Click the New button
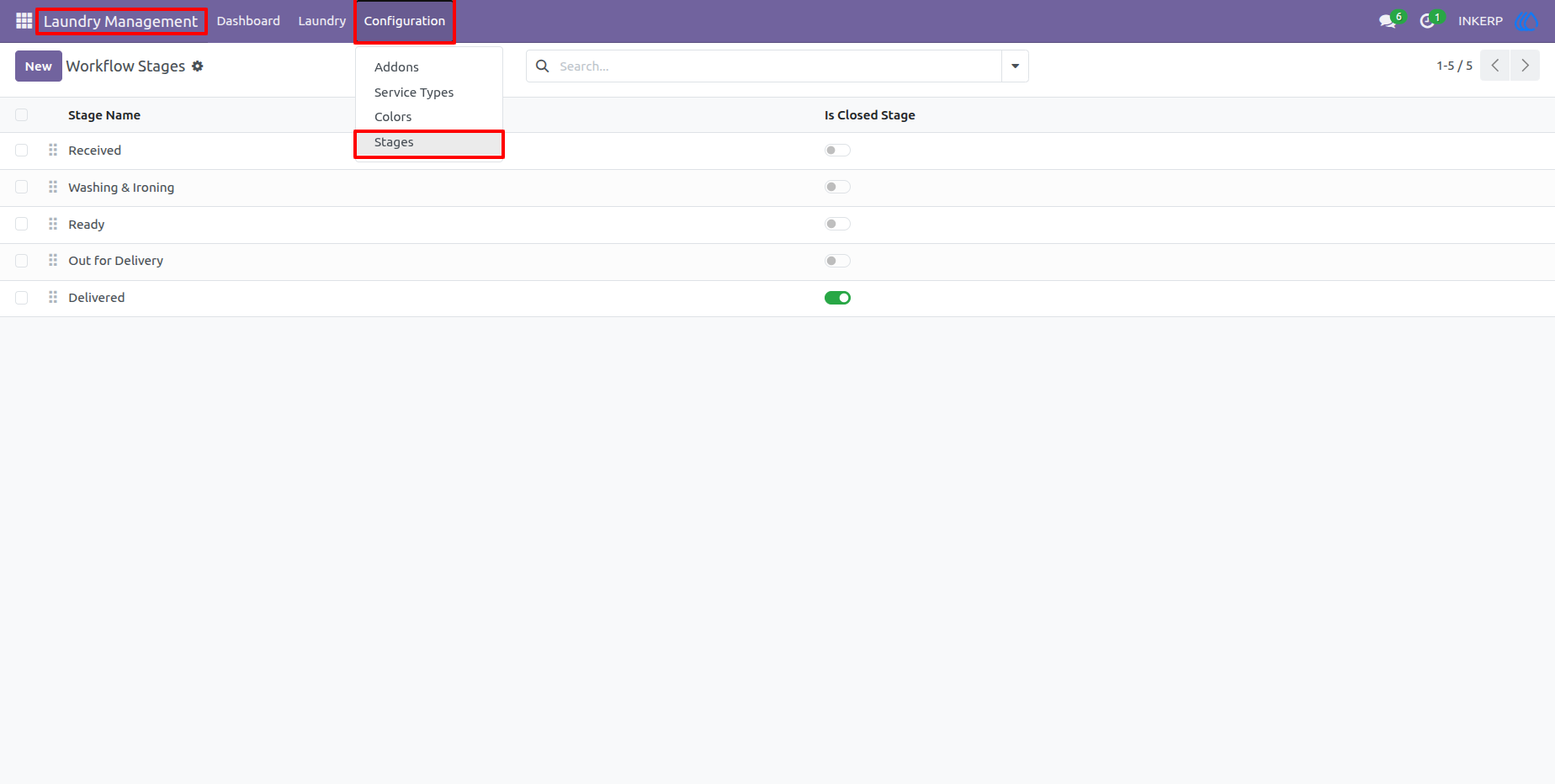 [x=39, y=66]
